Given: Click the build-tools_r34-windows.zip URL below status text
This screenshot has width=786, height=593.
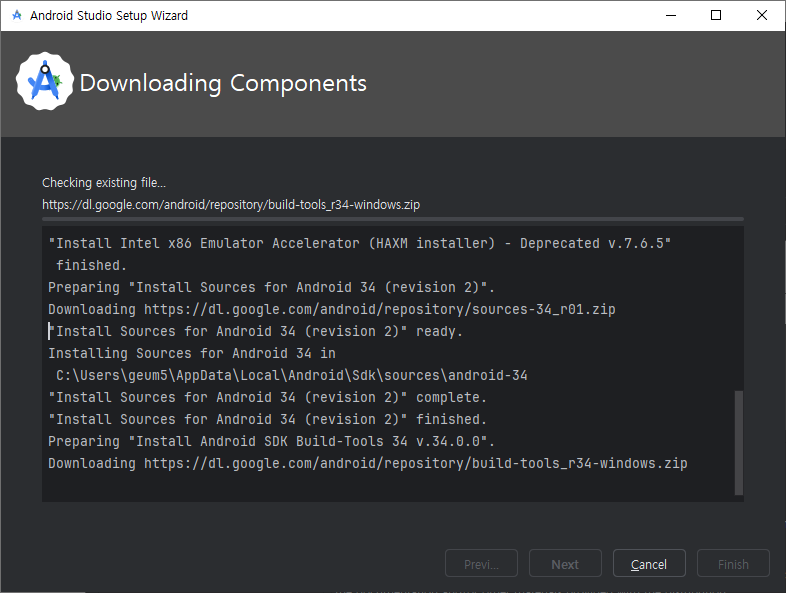Looking at the screenshot, I should (231, 205).
